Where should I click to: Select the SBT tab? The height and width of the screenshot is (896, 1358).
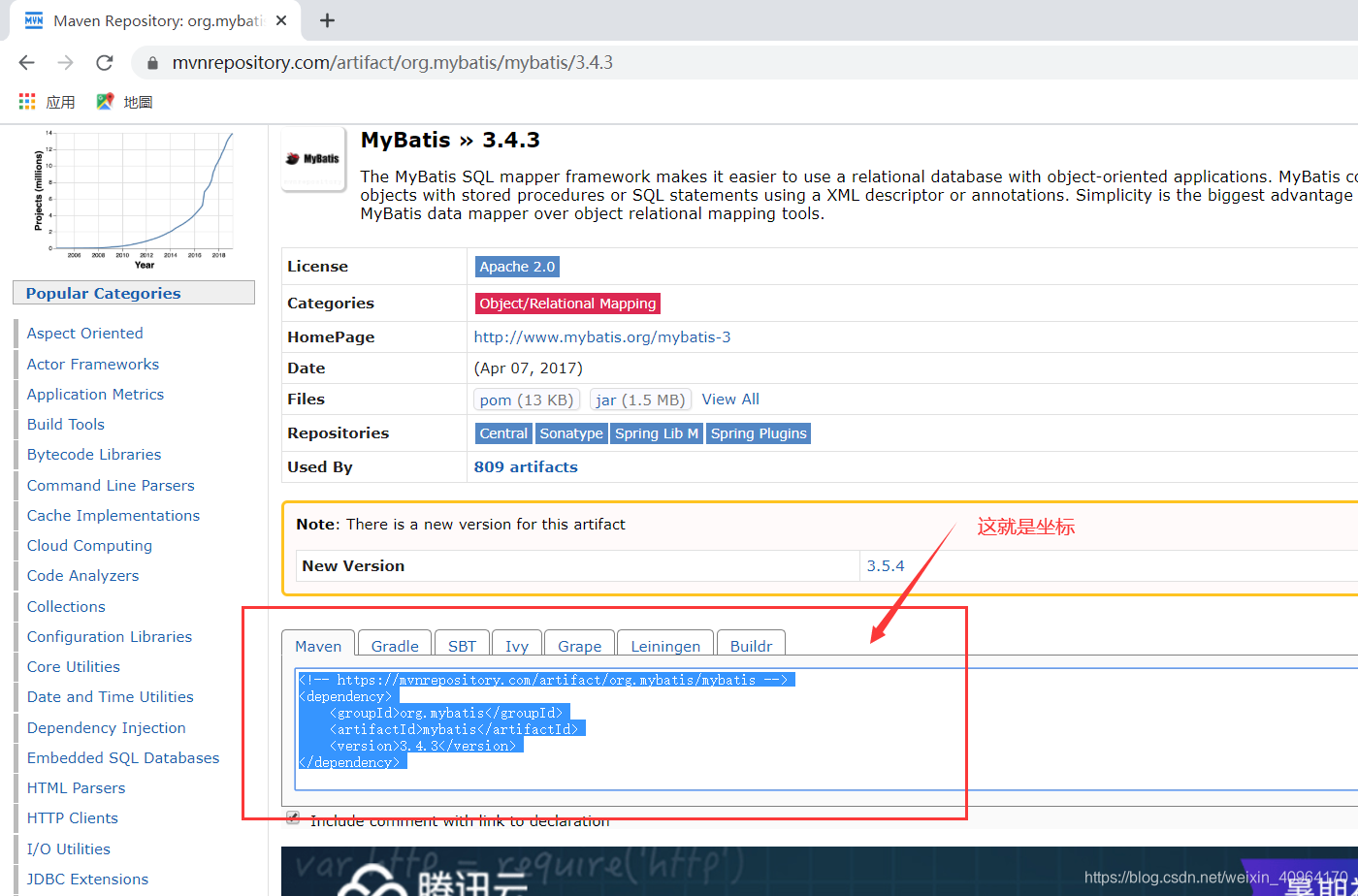coord(462,646)
